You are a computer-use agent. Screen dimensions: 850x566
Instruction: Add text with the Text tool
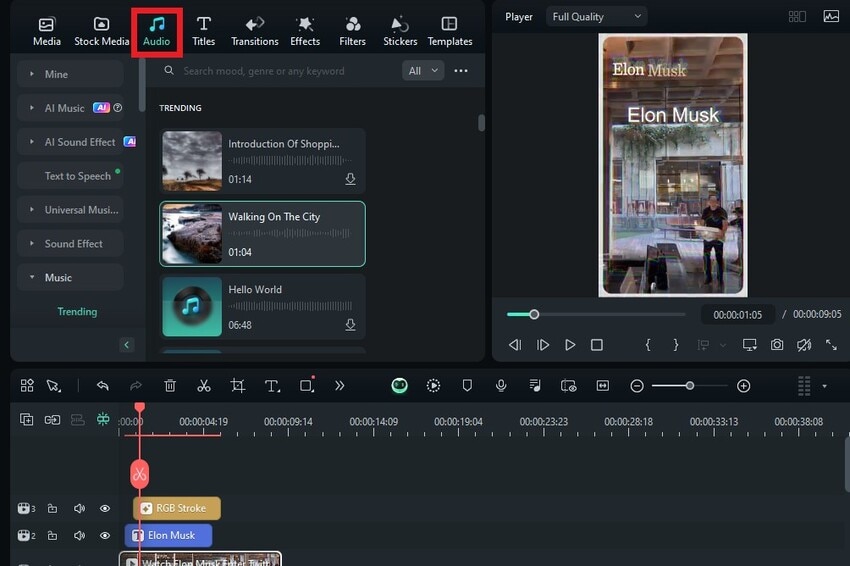pos(272,385)
